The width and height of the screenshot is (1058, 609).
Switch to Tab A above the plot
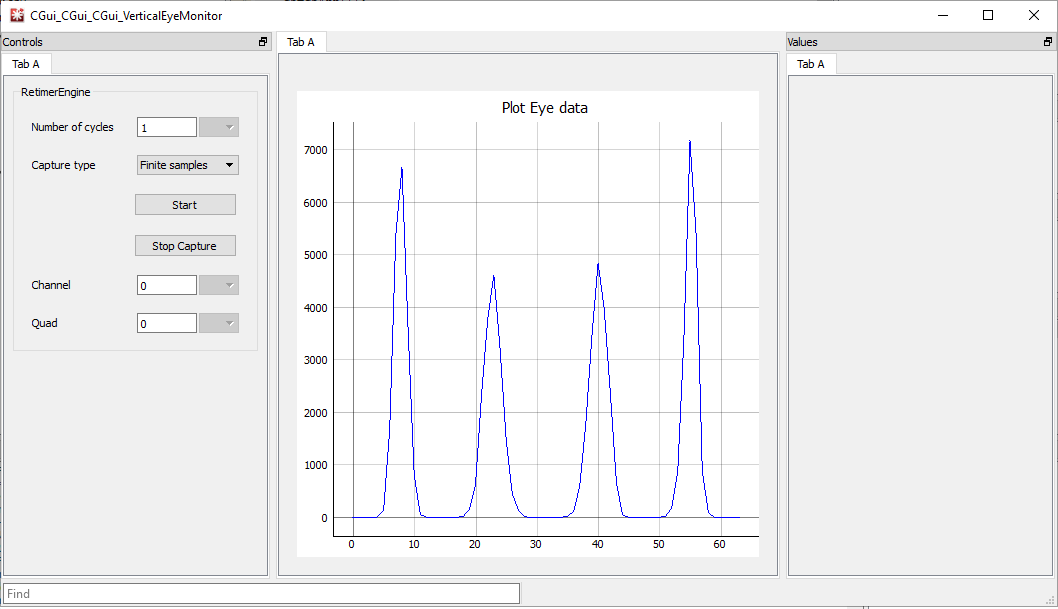click(x=301, y=42)
